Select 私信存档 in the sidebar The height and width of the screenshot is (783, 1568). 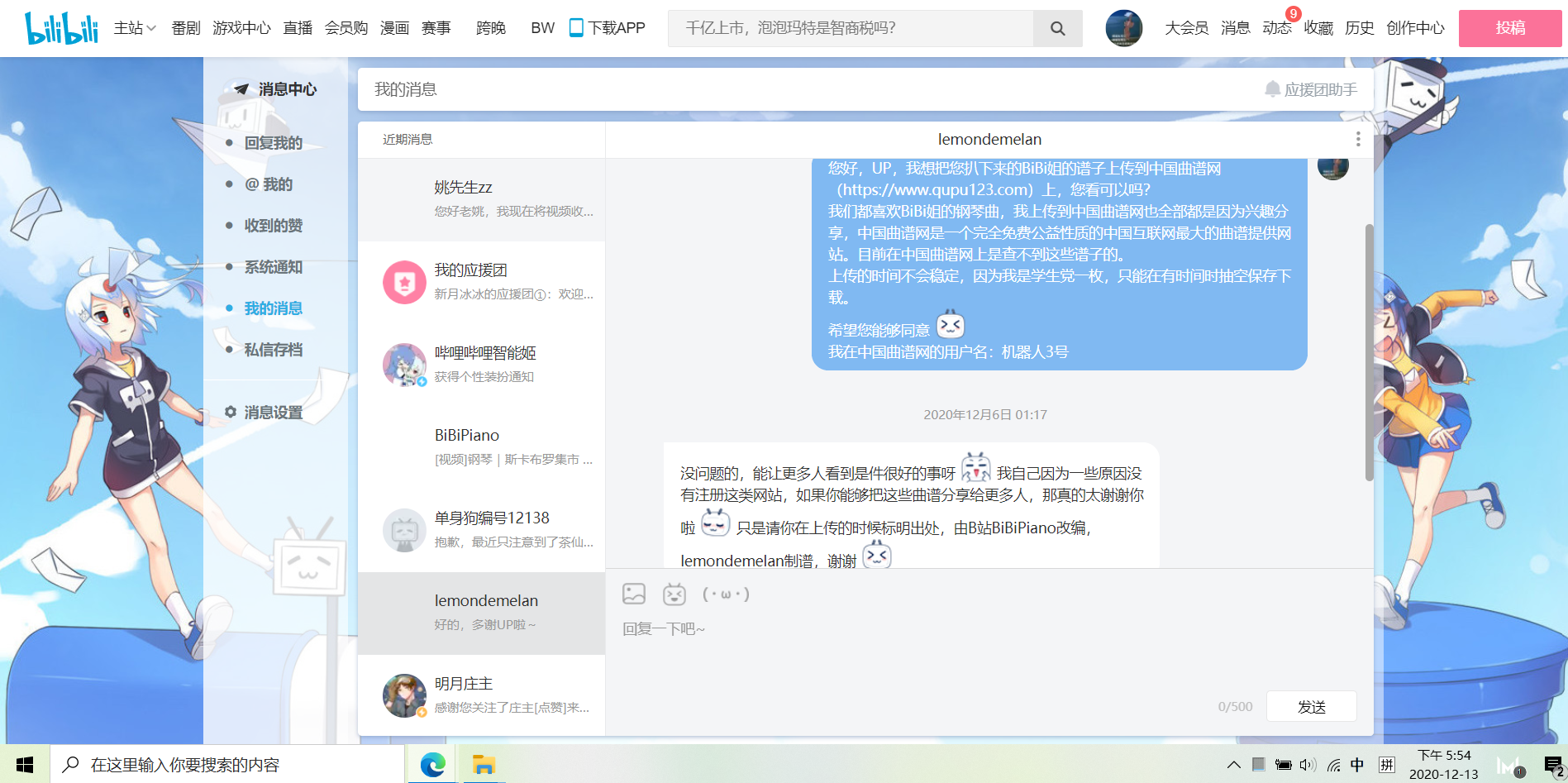(273, 350)
